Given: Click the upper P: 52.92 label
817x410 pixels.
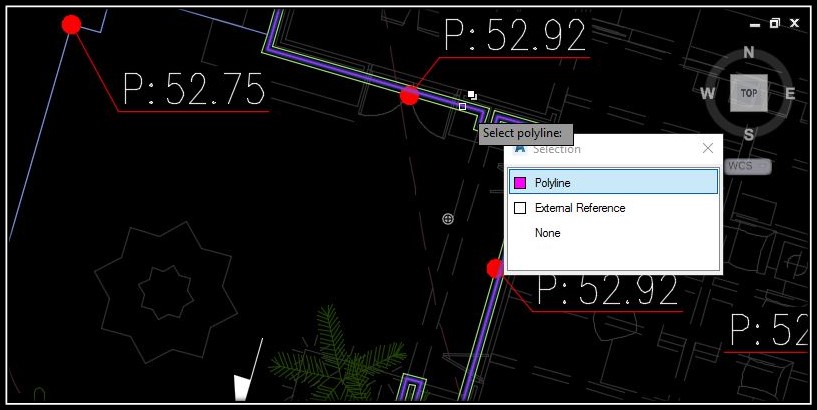Looking at the screenshot, I should 516,35.
